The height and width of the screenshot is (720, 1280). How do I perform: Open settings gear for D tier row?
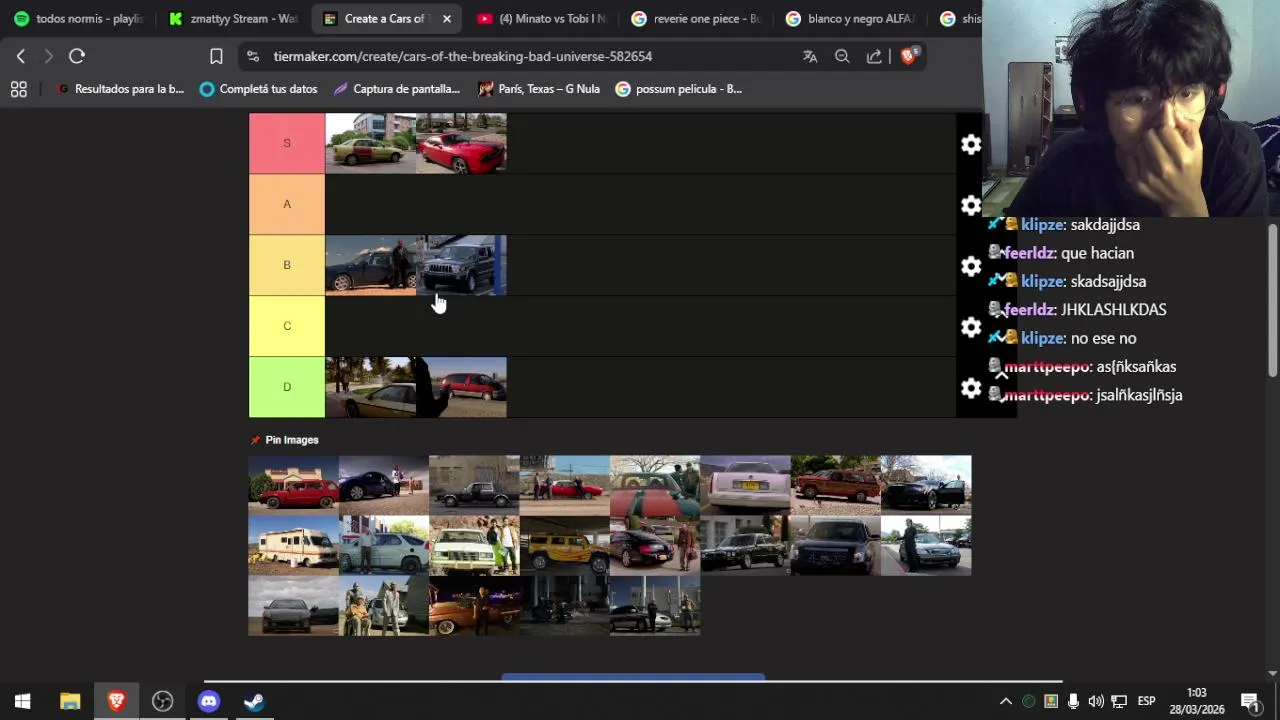tap(970, 388)
